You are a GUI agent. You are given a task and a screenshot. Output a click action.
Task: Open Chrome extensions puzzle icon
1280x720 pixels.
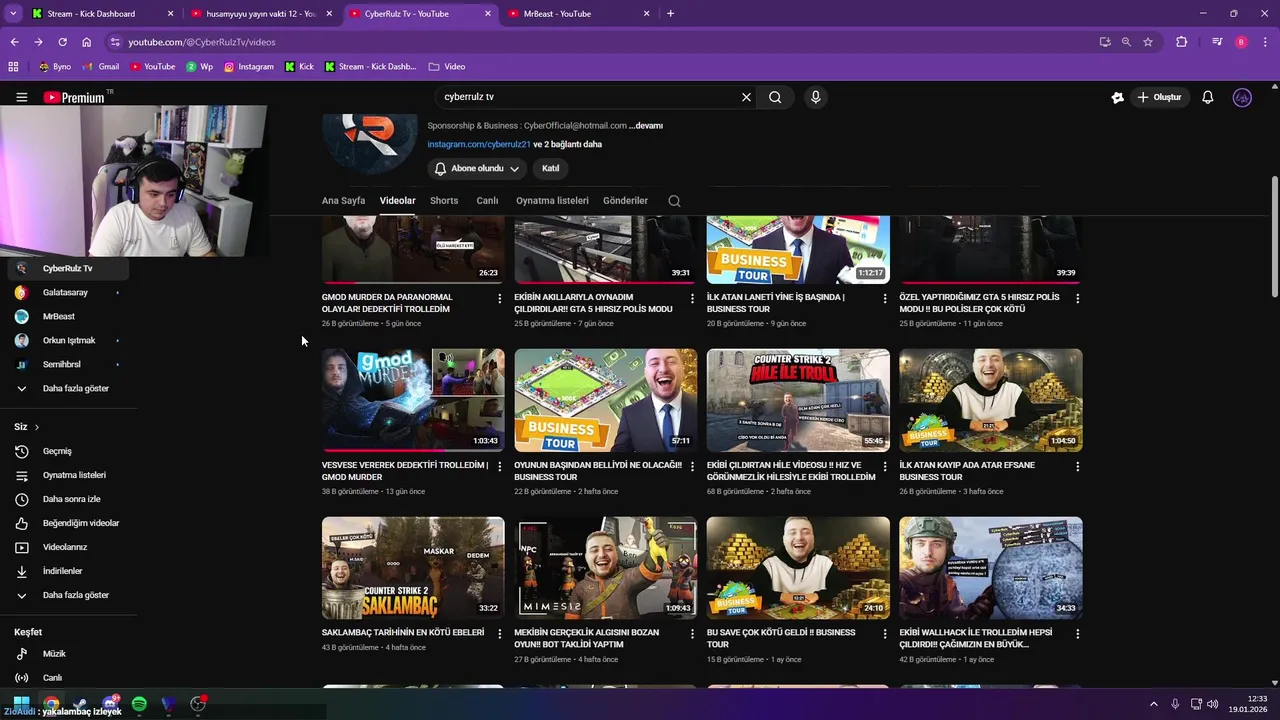pyautogui.click(x=1182, y=42)
